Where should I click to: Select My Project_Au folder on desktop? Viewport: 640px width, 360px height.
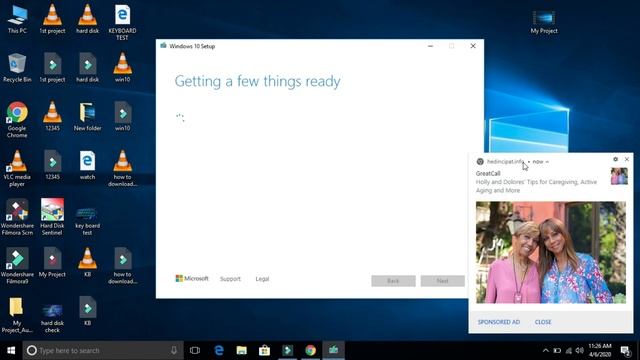coord(16,315)
